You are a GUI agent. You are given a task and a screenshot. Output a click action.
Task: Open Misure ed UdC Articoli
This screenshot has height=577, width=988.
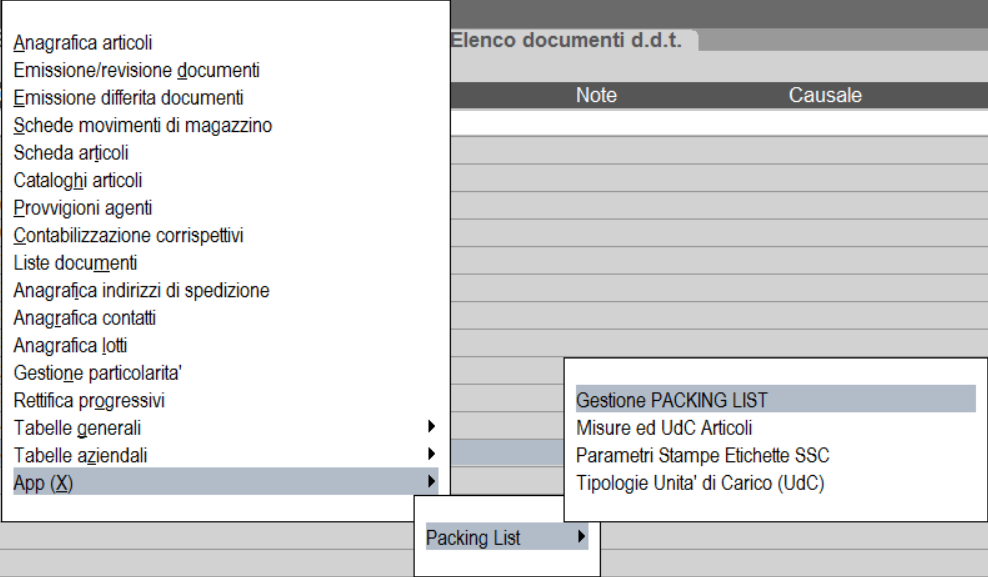(664, 428)
